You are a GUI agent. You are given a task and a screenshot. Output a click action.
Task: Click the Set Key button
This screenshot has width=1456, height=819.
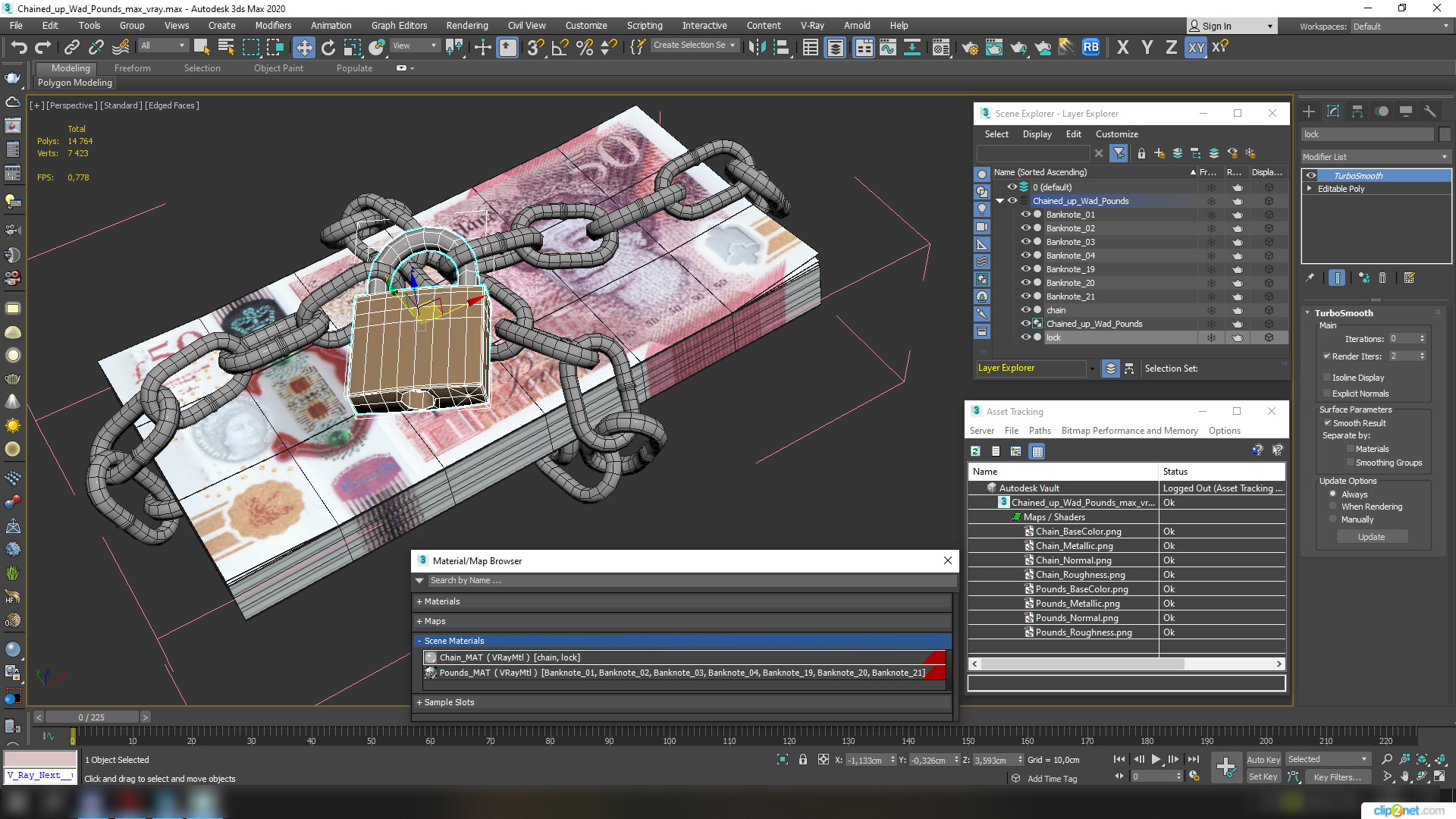(1263, 777)
